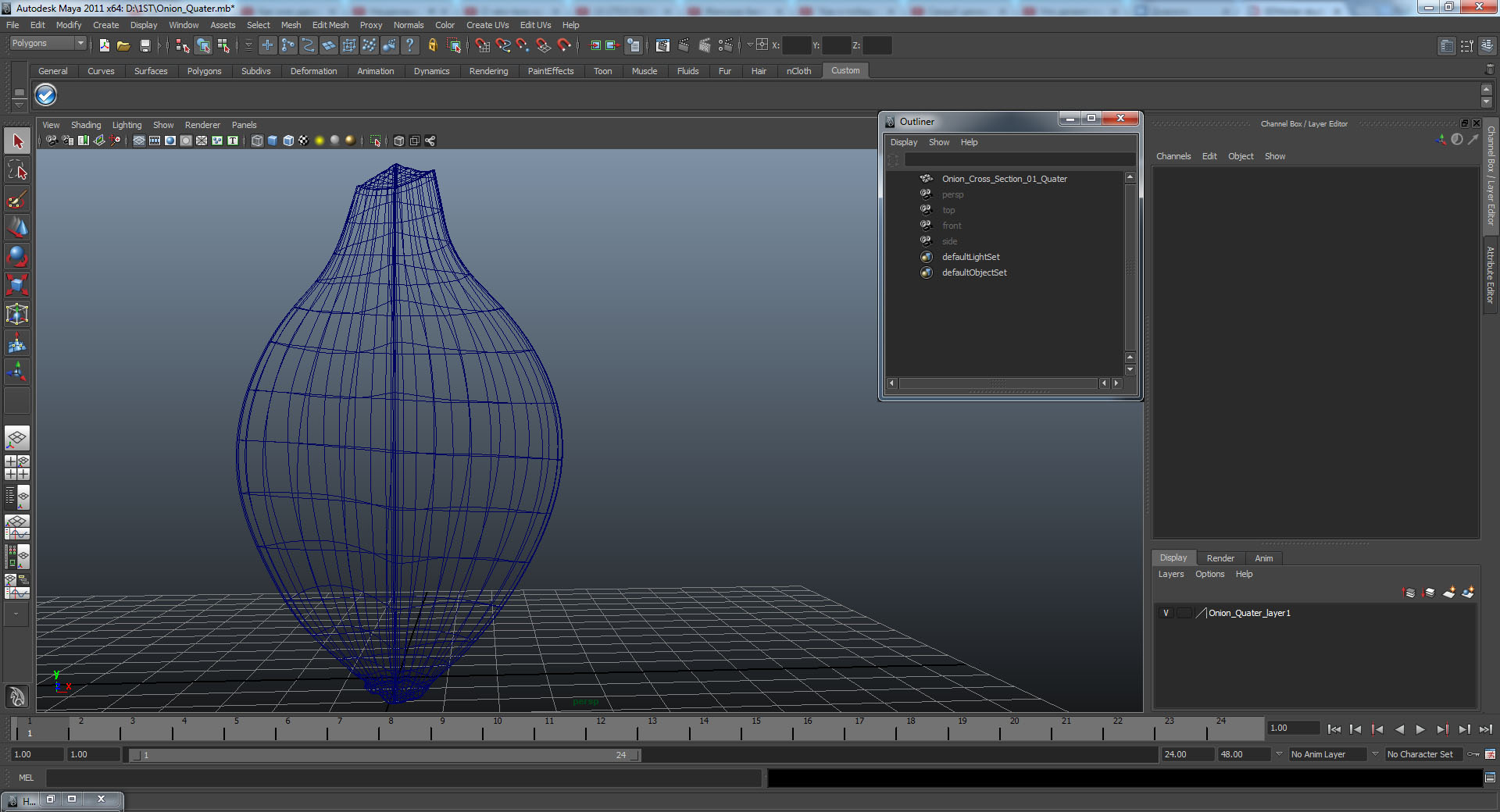Viewport: 1500px width, 812px height.
Task: Switch to the Rendering shelf tab
Action: [488, 71]
